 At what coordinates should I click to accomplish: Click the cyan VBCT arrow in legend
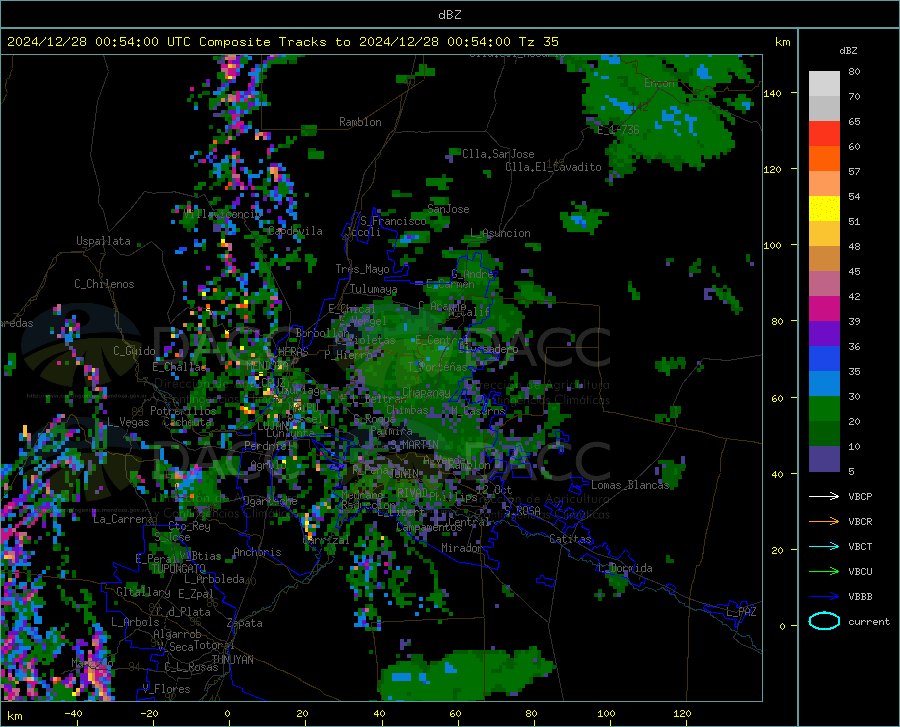824,546
